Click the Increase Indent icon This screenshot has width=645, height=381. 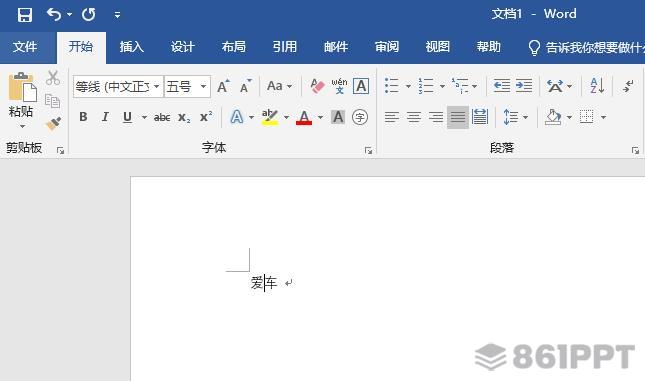coord(524,86)
